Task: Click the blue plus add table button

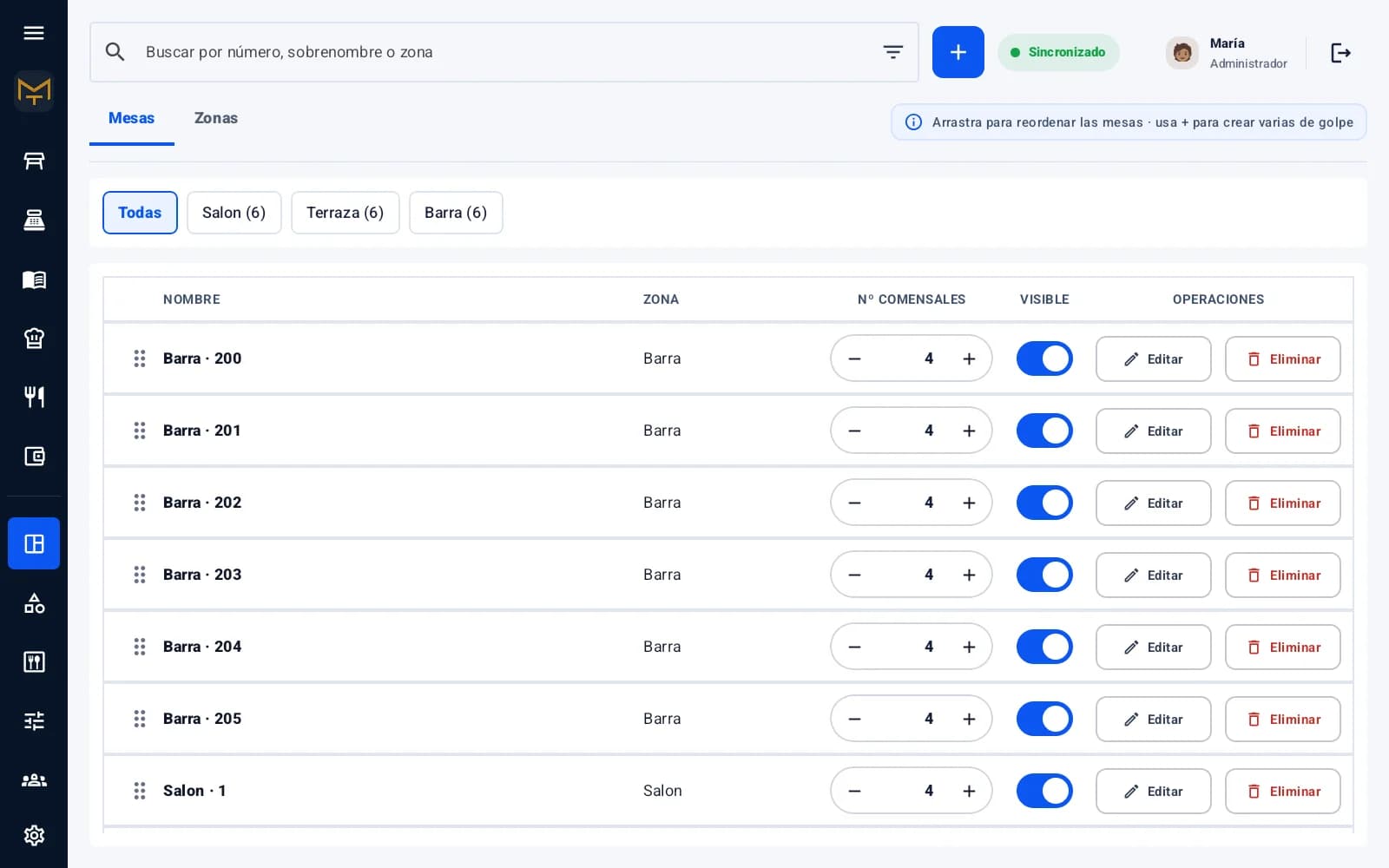Action: [x=958, y=52]
